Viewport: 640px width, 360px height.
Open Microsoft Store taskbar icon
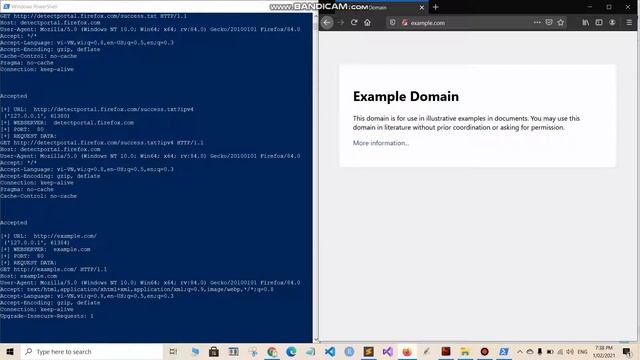point(213,351)
